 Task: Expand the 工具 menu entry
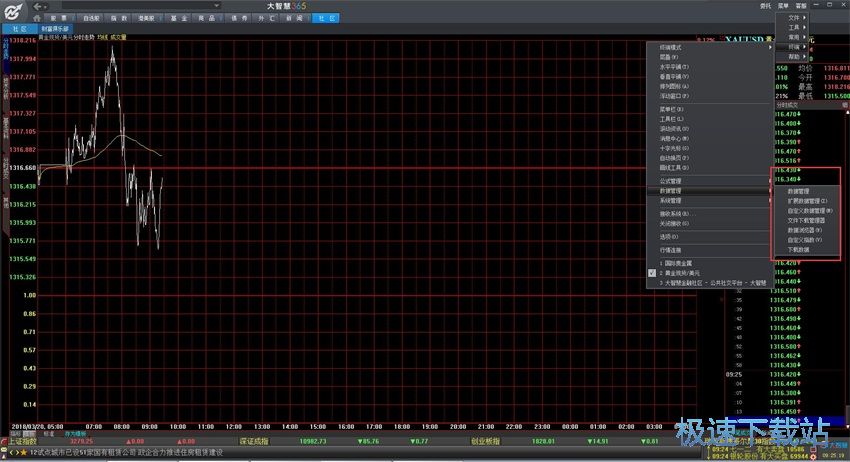point(793,27)
